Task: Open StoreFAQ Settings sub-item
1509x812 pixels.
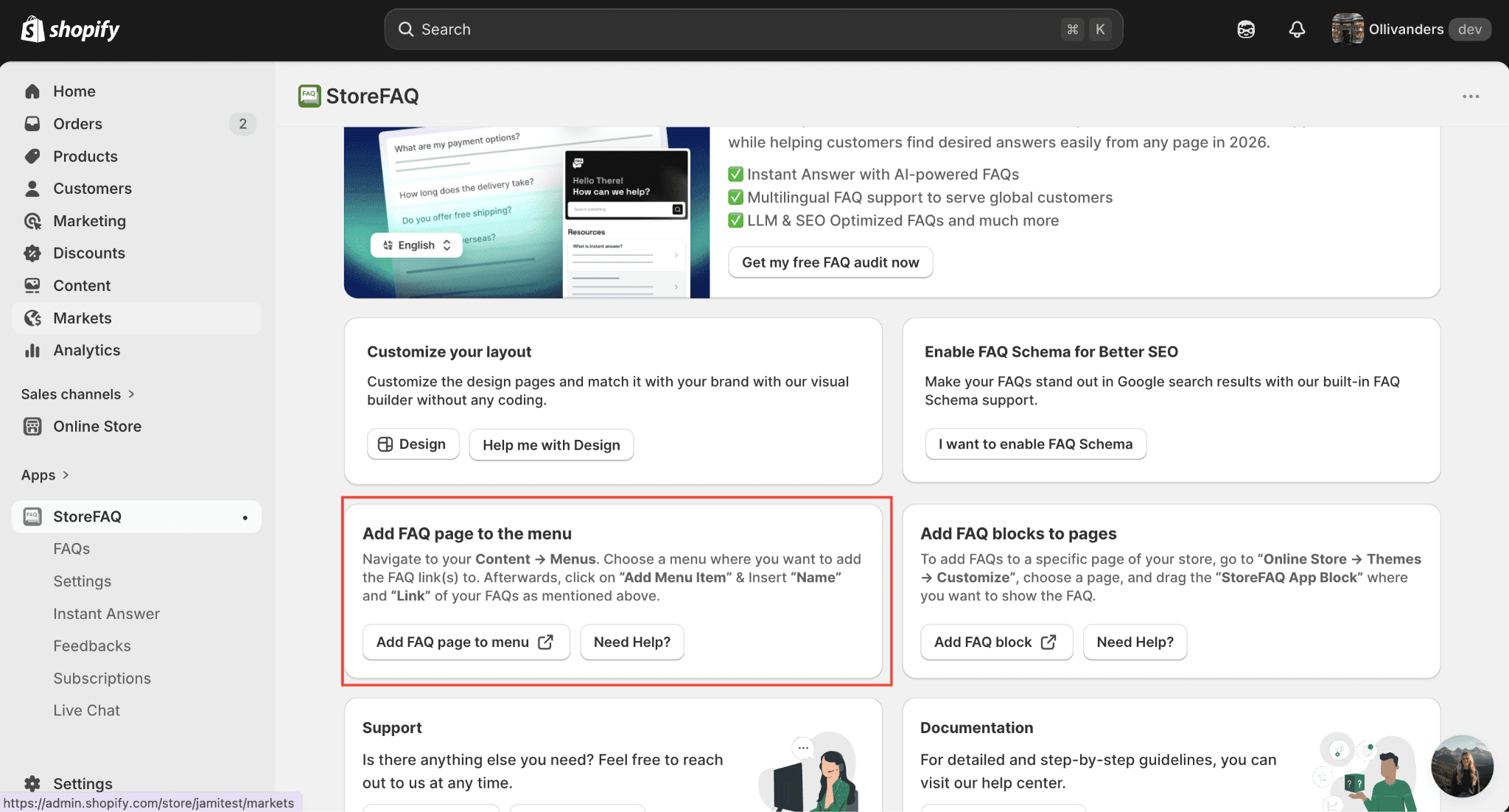Action: 83,581
